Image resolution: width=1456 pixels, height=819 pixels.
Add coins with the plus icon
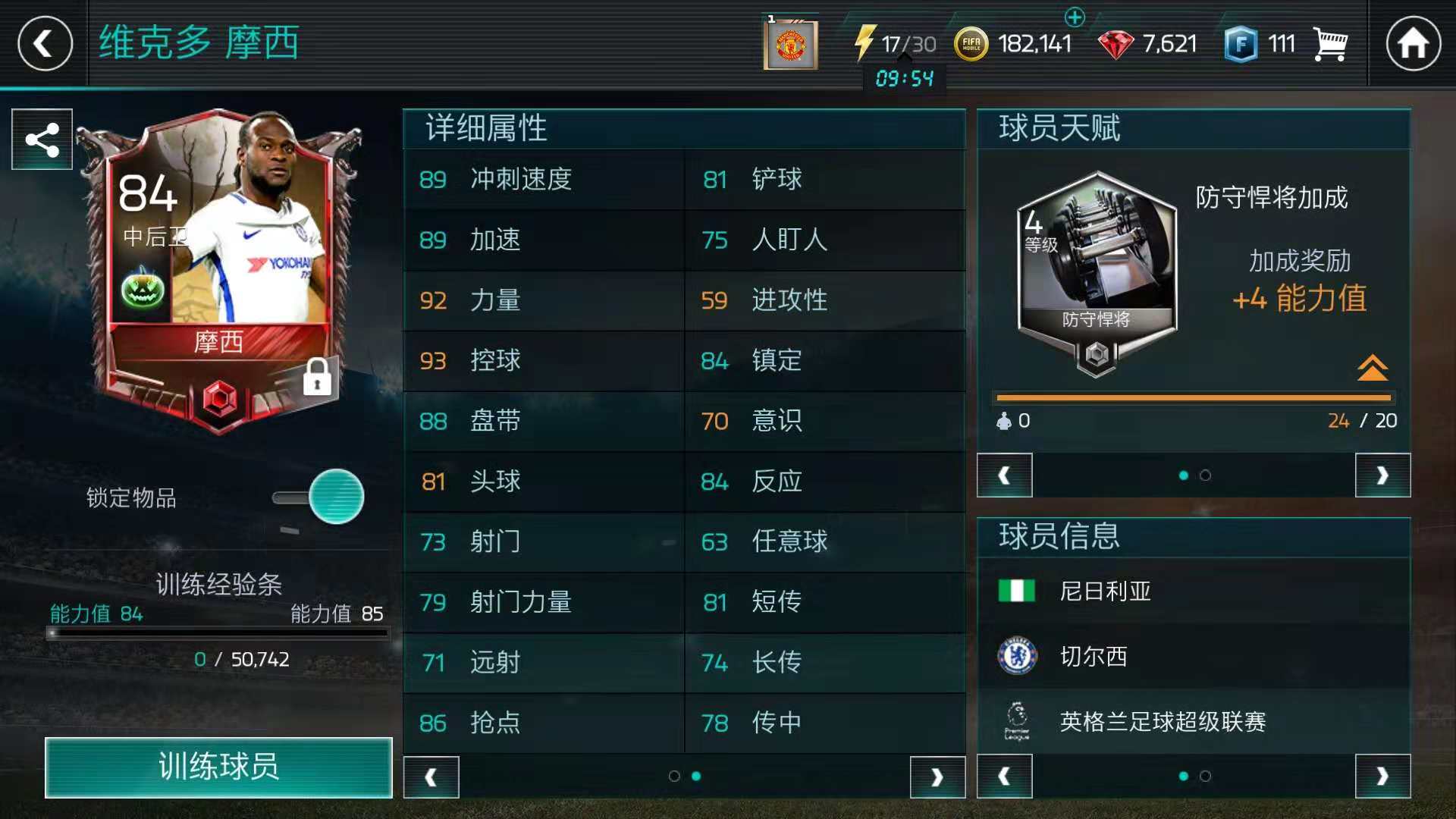point(1075,17)
